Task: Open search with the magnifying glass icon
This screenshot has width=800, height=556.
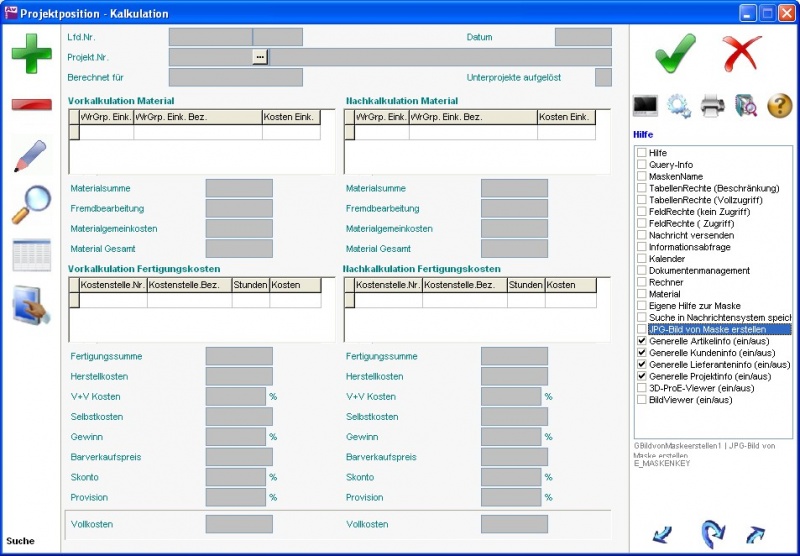Action: tap(31, 204)
